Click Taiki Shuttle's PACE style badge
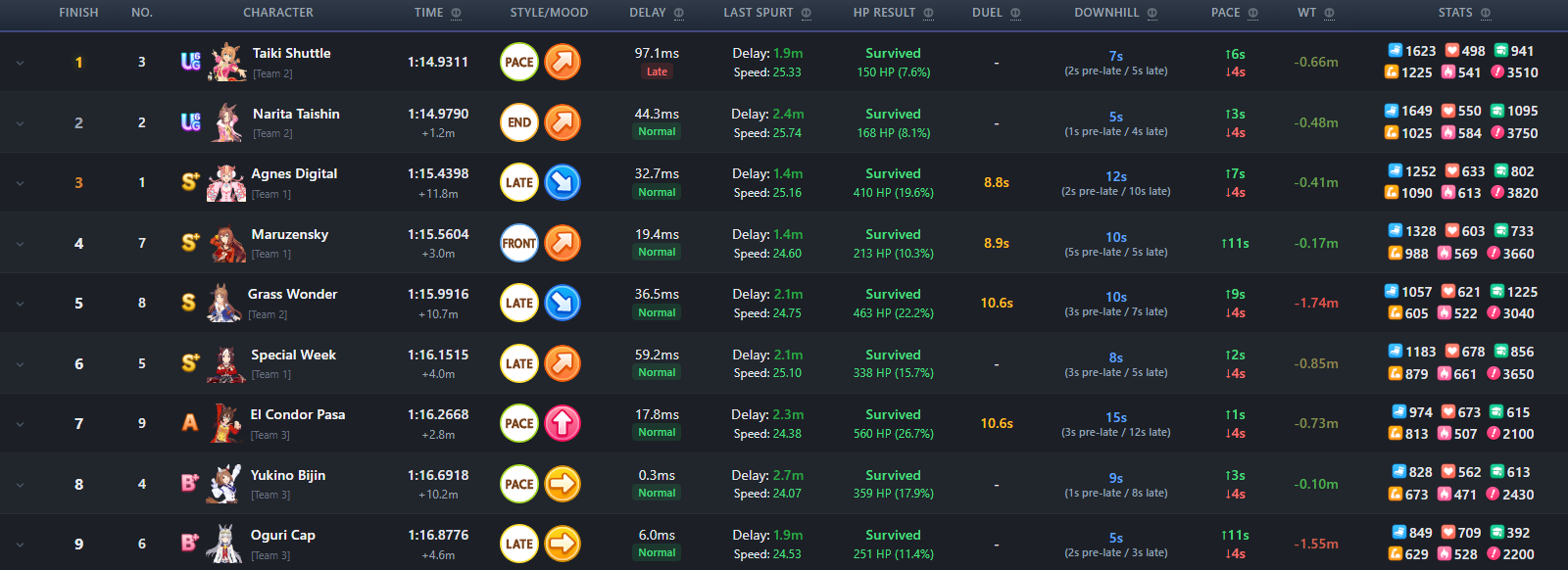The height and width of the screenshot is (570, 1568). pos(519,62)
